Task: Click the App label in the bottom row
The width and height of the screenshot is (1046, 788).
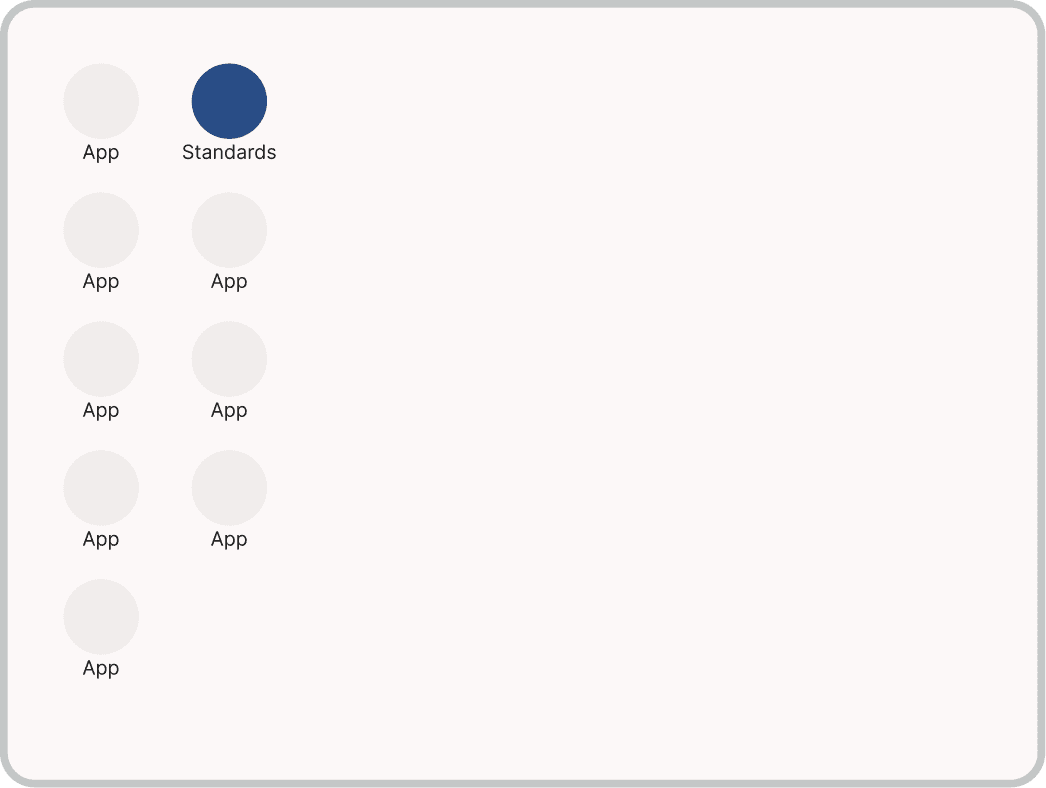Action: click(x=101, y=668)
